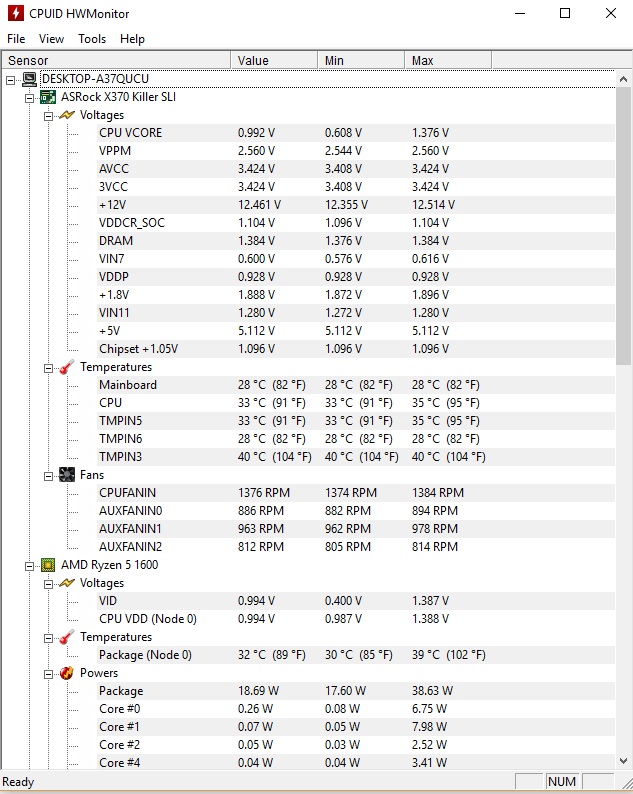Click the Ryzen Powers flame icon

click(67, 673)
